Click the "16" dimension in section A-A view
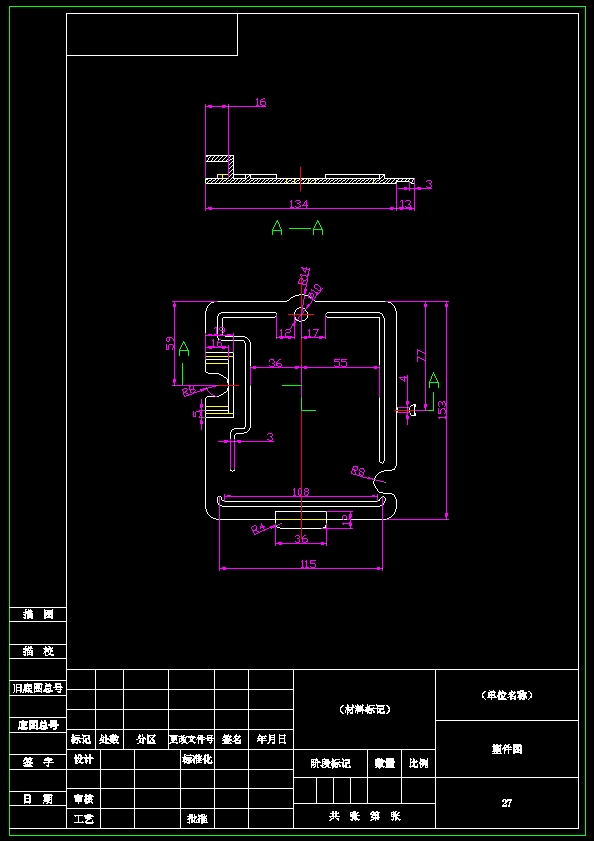Image resolution: width=594 pixels, height=841 pixels. (x=260, y=102)
